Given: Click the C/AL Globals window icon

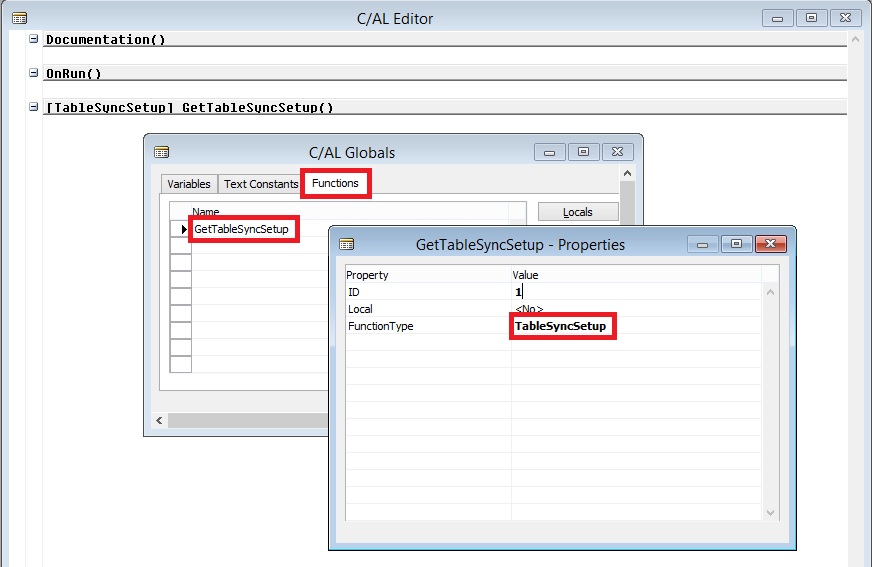Looking at the screenshot, I should pos(162,152).
